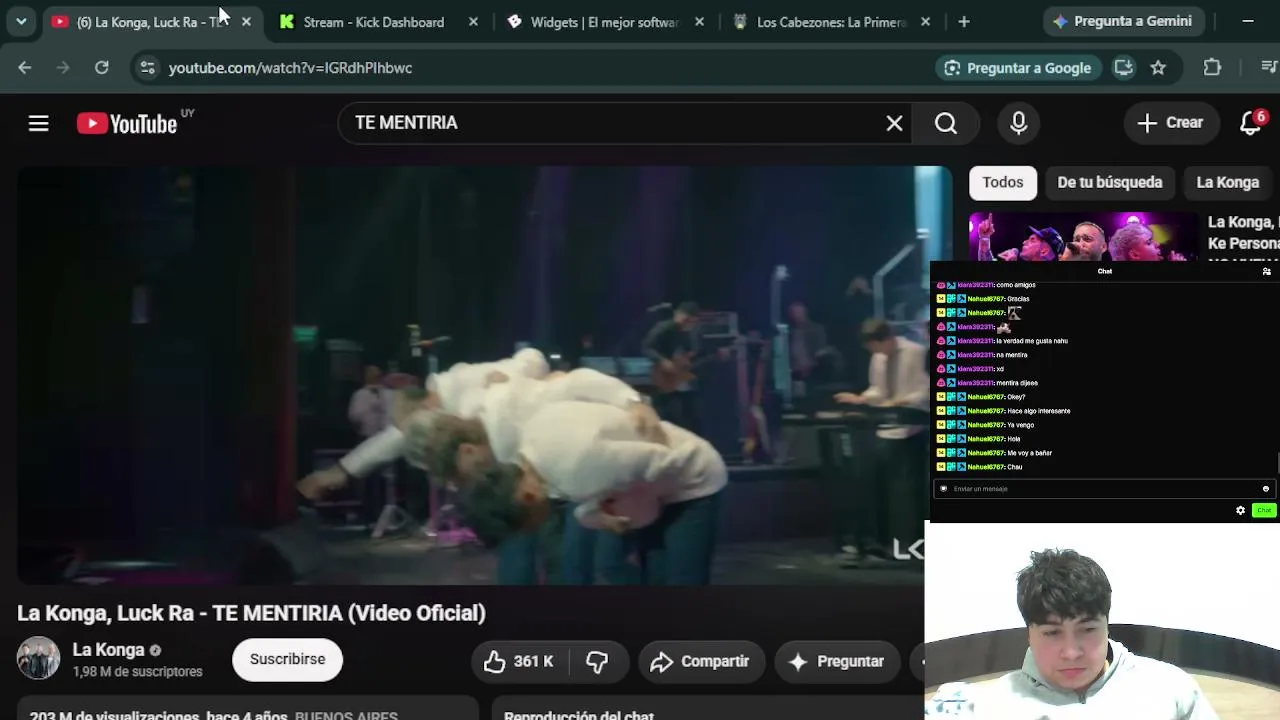Click the video title text

click(251, 613)
